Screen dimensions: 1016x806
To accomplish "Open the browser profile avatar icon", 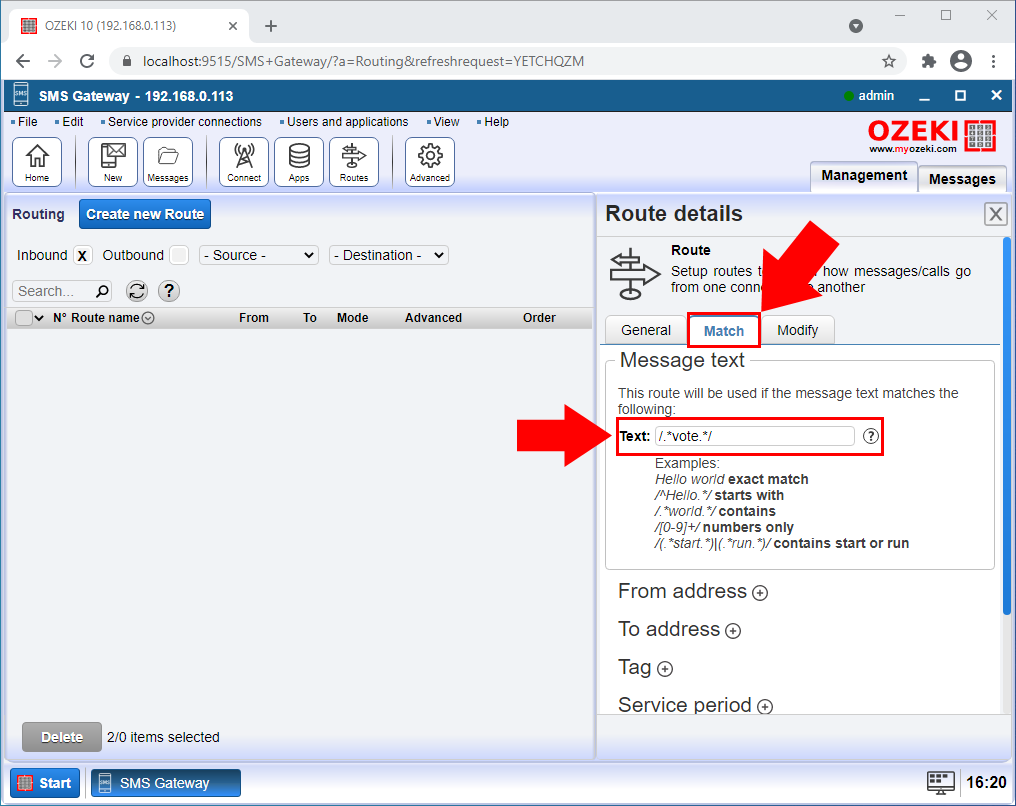I will pos(961,61).
